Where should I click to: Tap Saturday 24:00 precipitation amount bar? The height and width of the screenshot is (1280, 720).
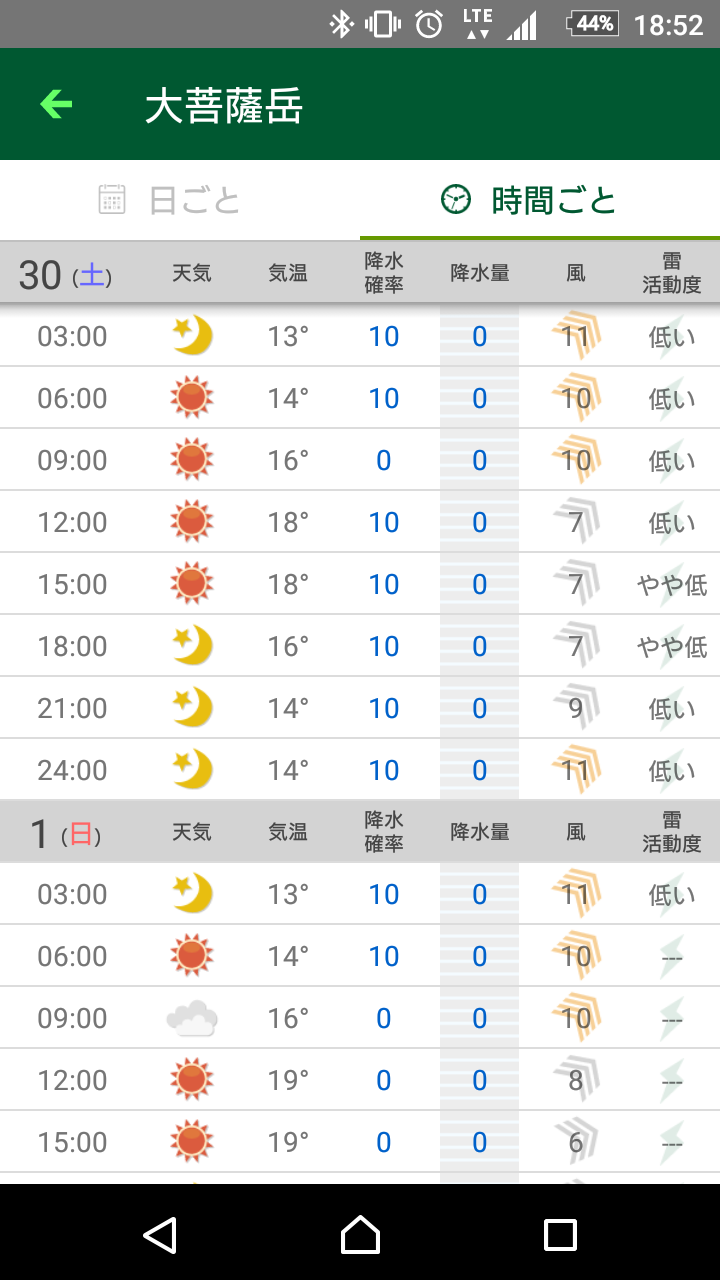pos(480,770)
